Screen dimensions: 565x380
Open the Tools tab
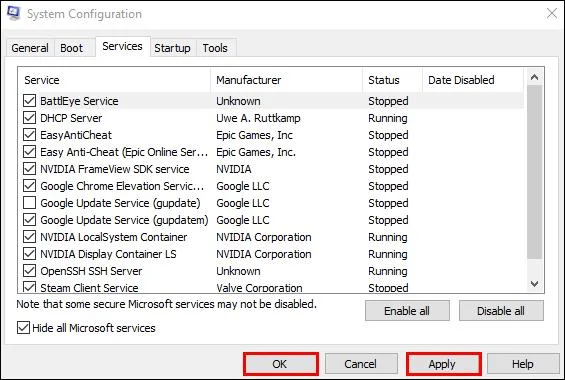215,48
